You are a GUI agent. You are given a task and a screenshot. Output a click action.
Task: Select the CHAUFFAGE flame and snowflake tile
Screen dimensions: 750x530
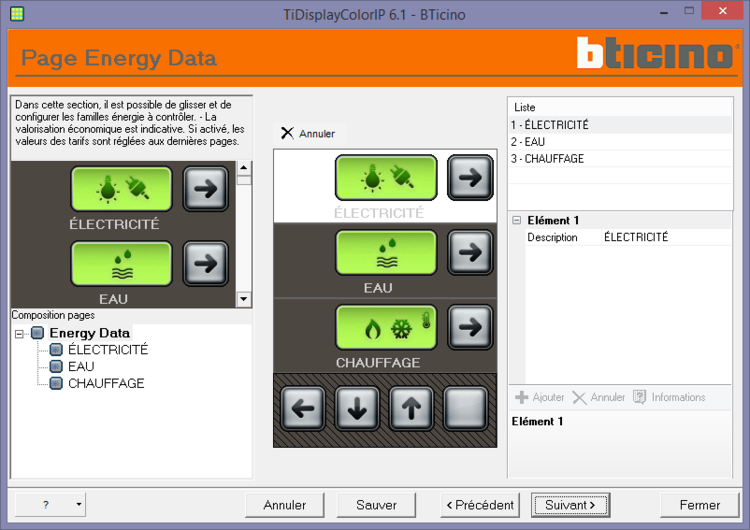click(386, 327)
